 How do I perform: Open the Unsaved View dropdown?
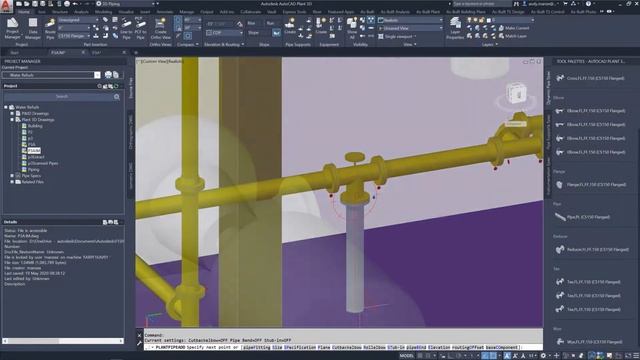410,28
